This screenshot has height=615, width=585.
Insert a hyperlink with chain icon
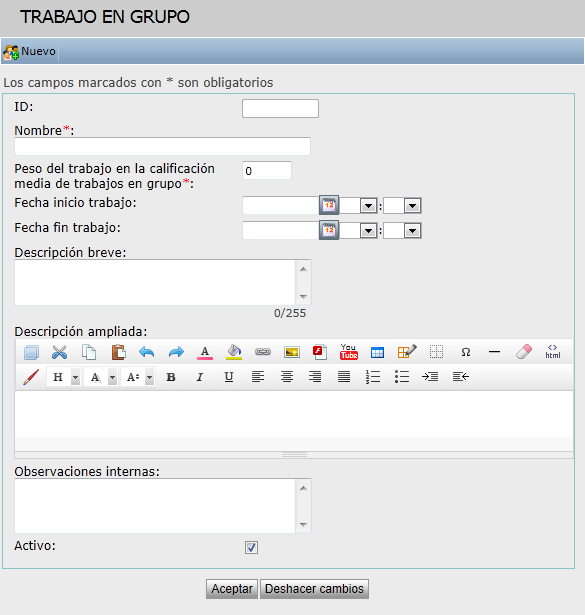pyautogui.click(x=263, y=352)
